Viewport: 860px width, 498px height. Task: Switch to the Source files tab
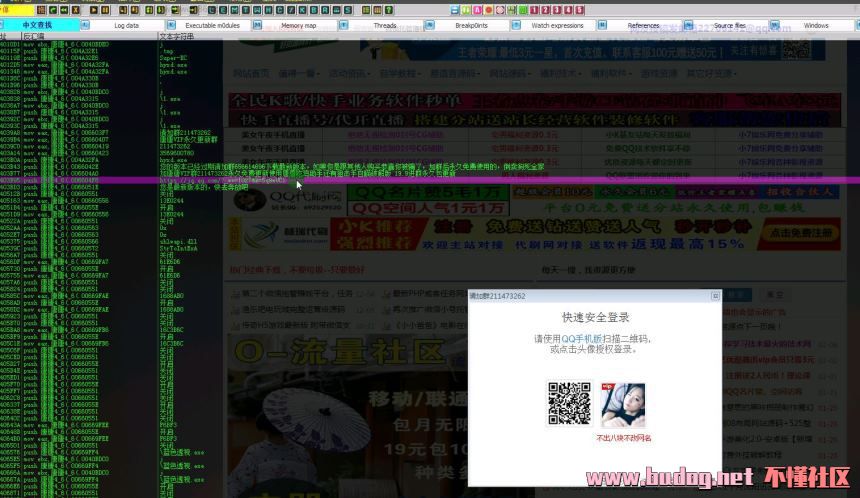tap(730, 25)
